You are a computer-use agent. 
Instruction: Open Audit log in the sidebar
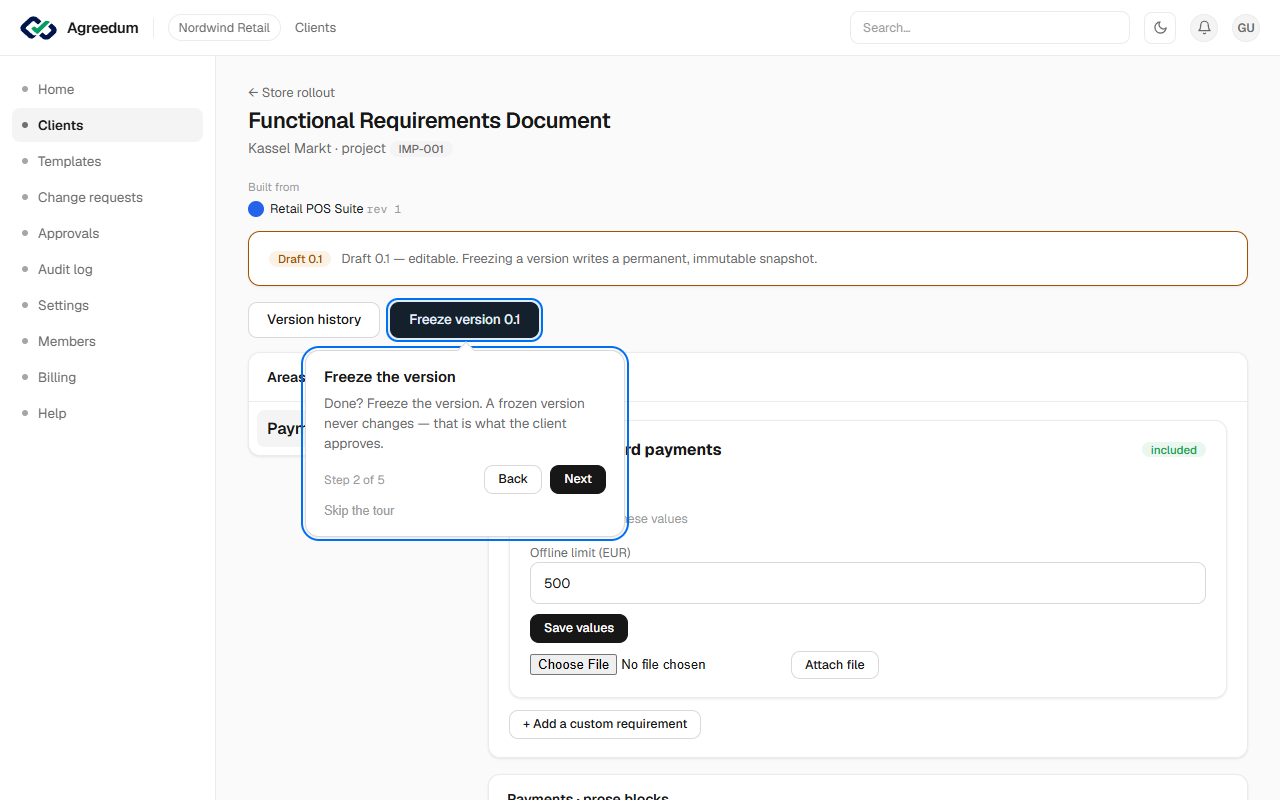[107, 269]
